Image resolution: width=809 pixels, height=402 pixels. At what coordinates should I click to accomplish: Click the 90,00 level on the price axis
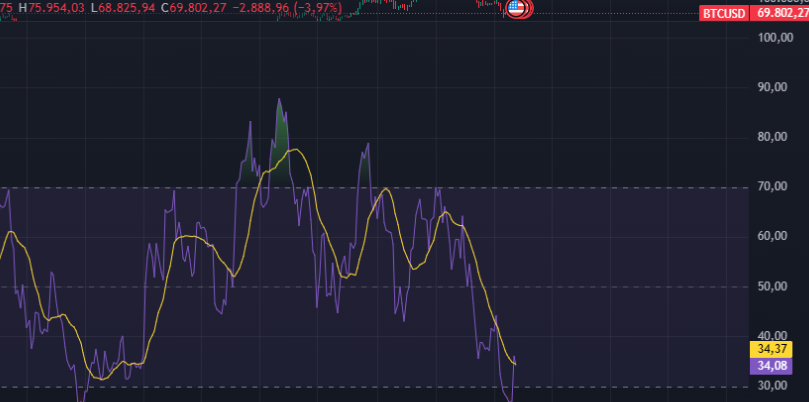[x=775, y=87]
